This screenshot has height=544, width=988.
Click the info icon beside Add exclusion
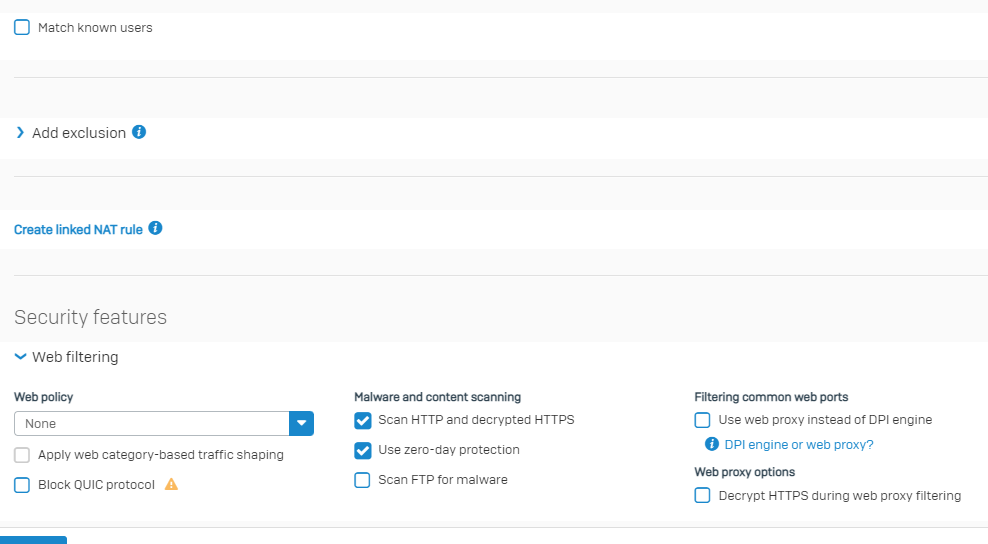click(x=139, y=132)
